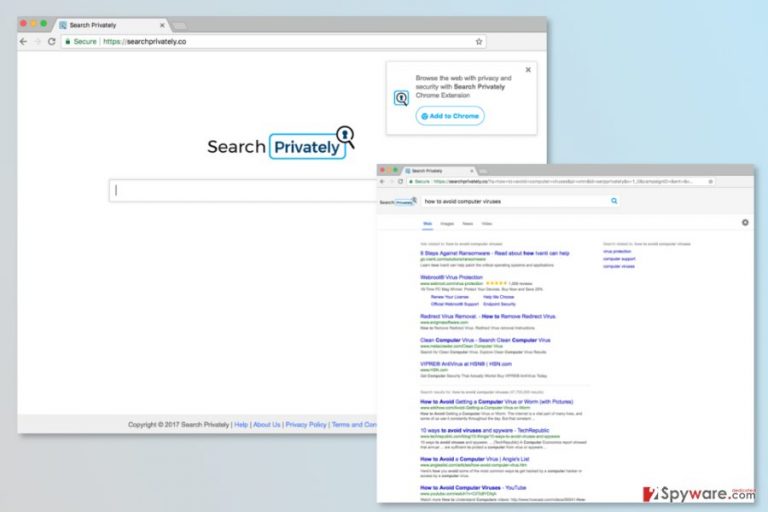Open the 'Redirect Virus Removal' result

coord(488,317)
